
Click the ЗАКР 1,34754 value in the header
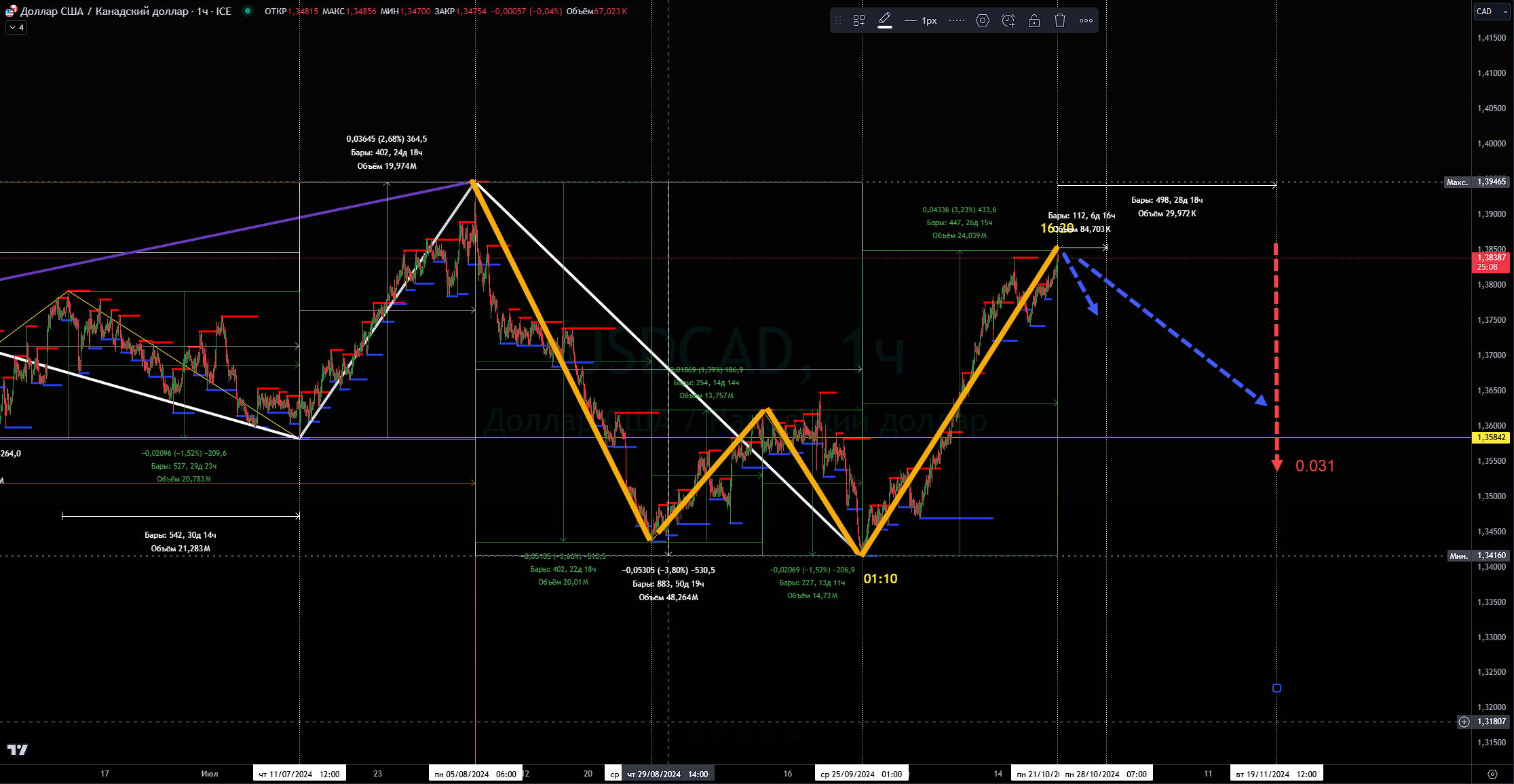tap(460, 12)
